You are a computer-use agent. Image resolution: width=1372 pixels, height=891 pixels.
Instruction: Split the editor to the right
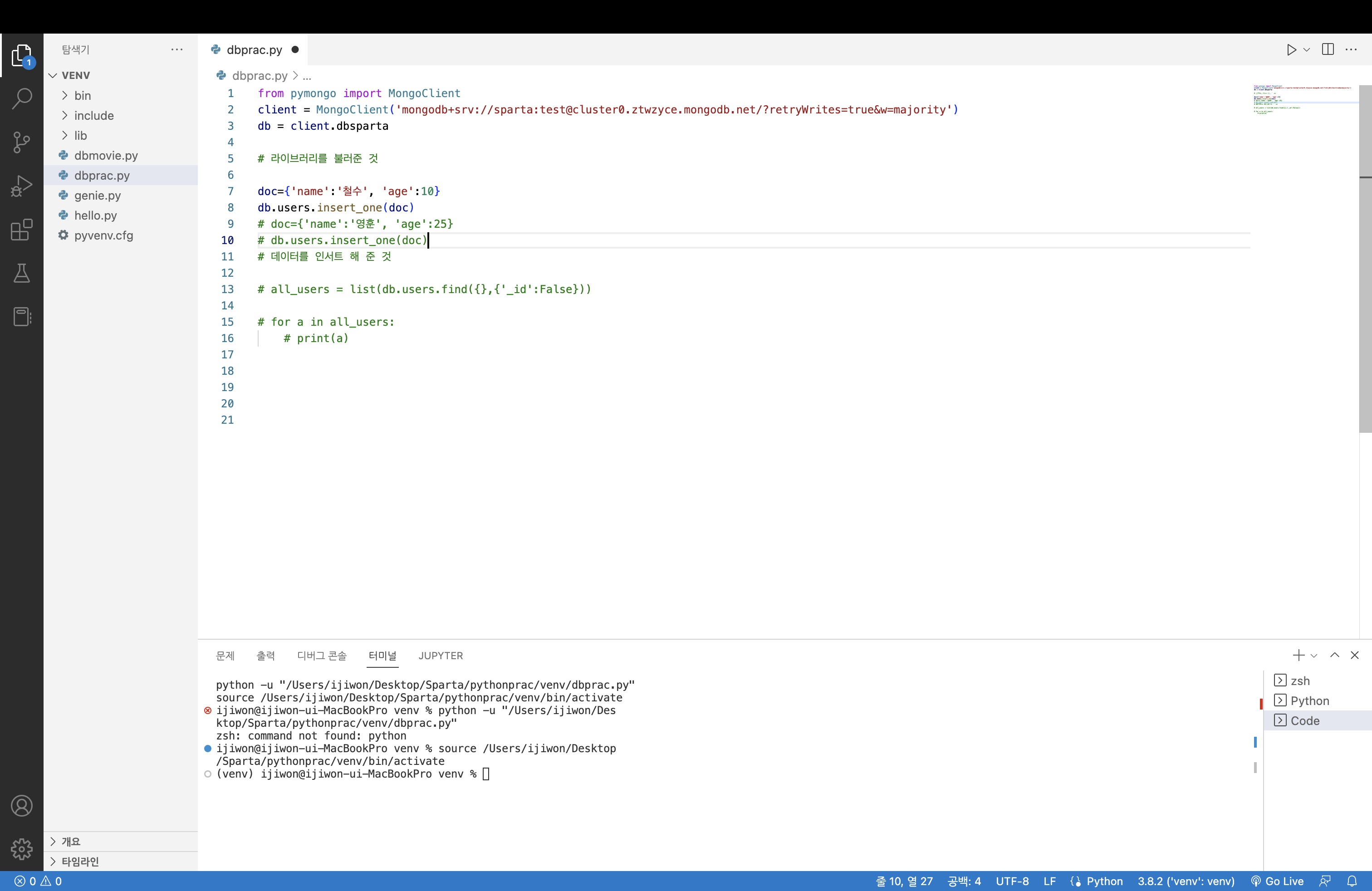1328,49
